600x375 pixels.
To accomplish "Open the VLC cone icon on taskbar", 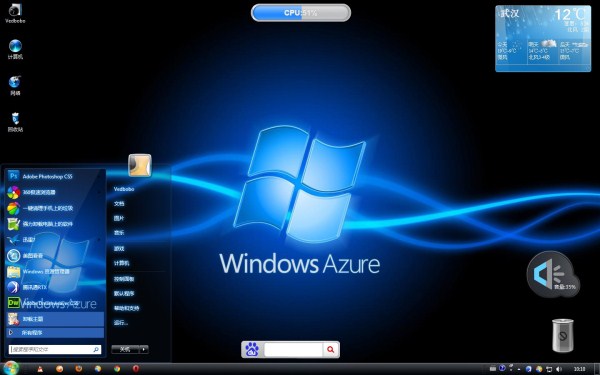I will coord(40,369).
